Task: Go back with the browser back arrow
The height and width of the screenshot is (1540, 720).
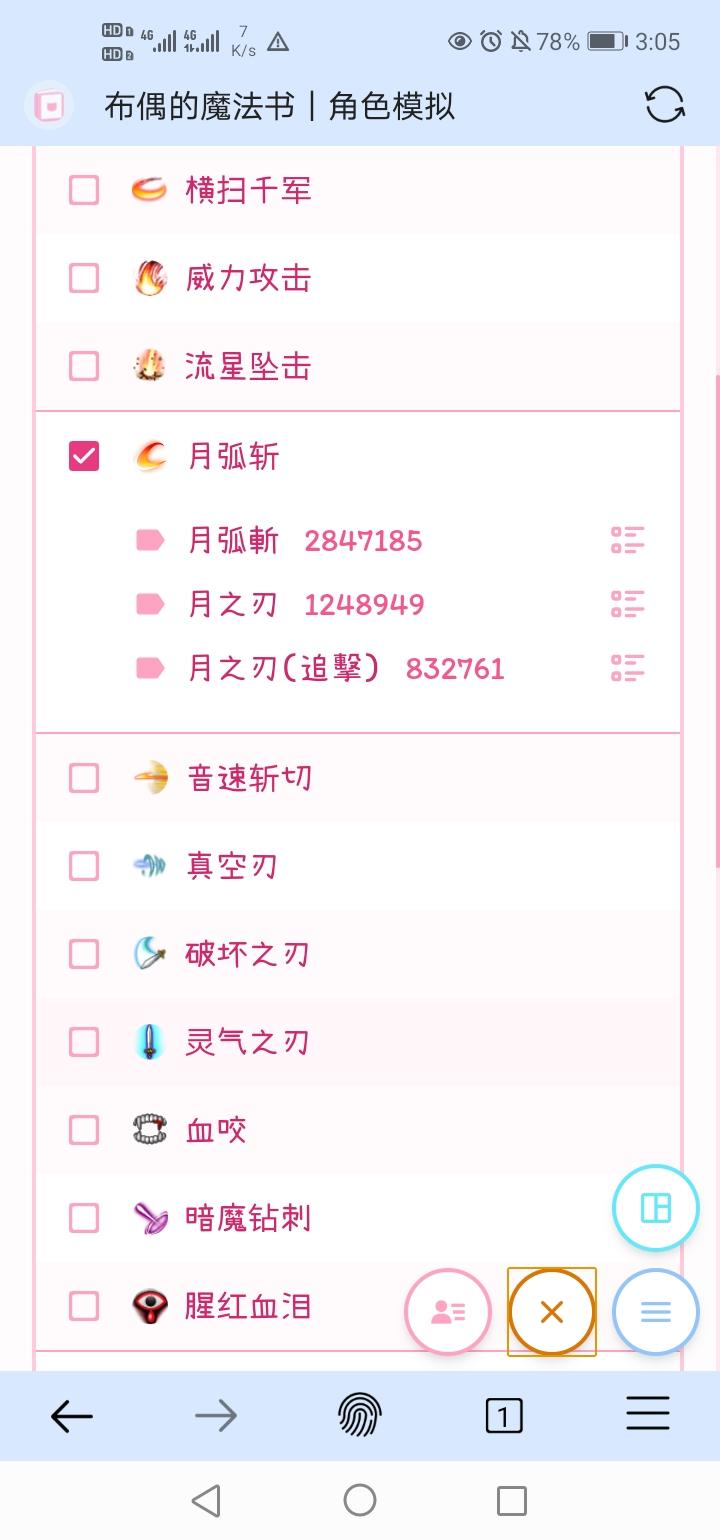Action: tap(72, 1415)
